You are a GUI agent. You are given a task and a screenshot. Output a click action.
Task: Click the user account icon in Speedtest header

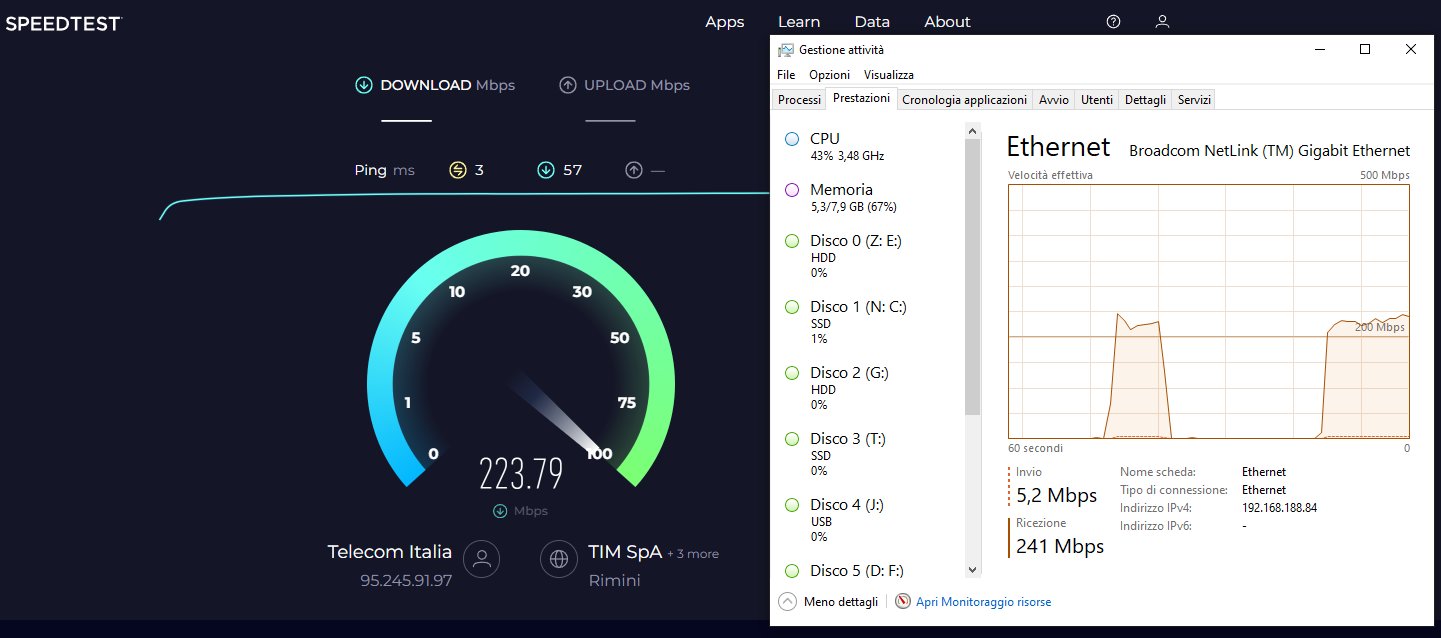click(x=1162, y=20)
